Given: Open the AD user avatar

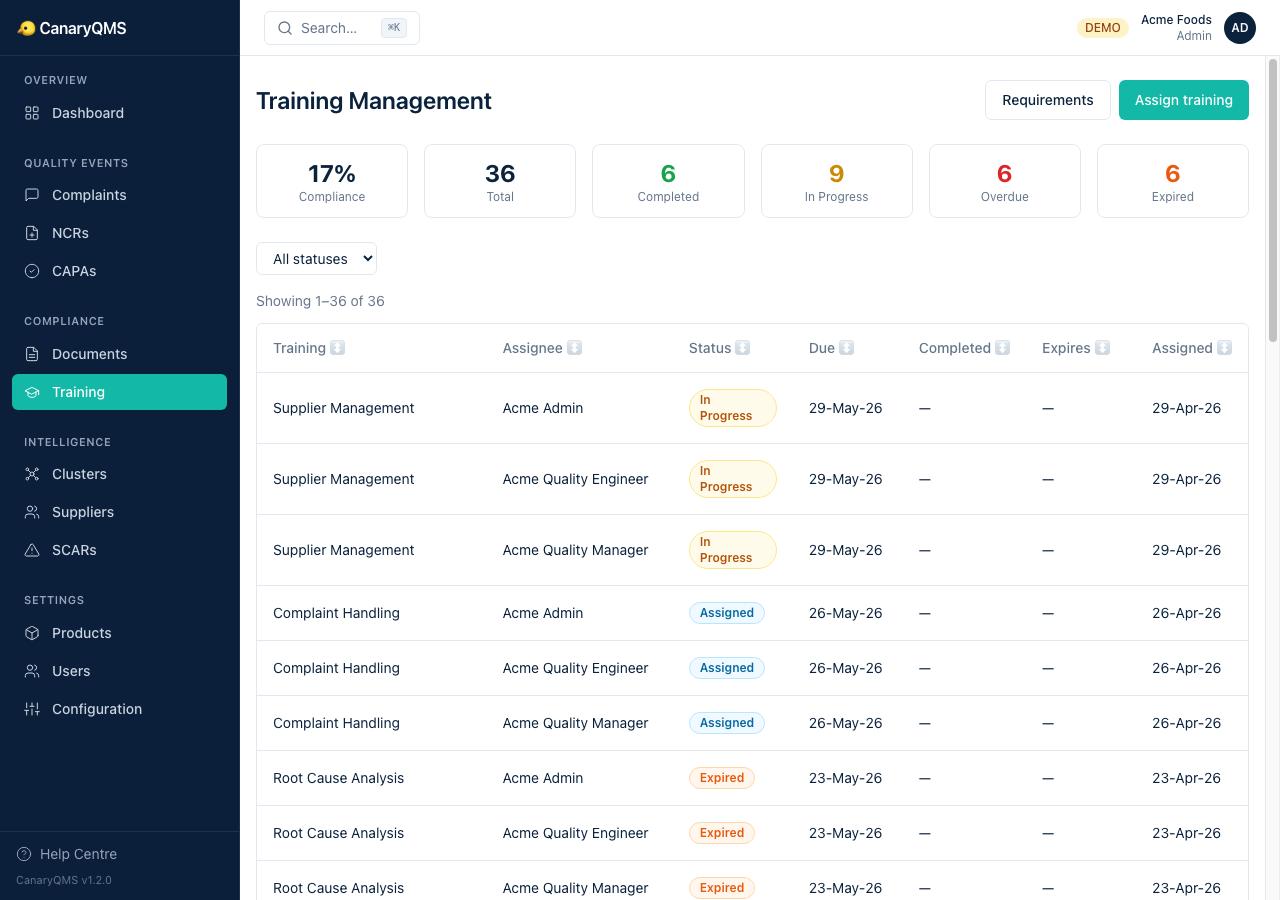Looking at the screenshot, I should tap(1240, 28).
